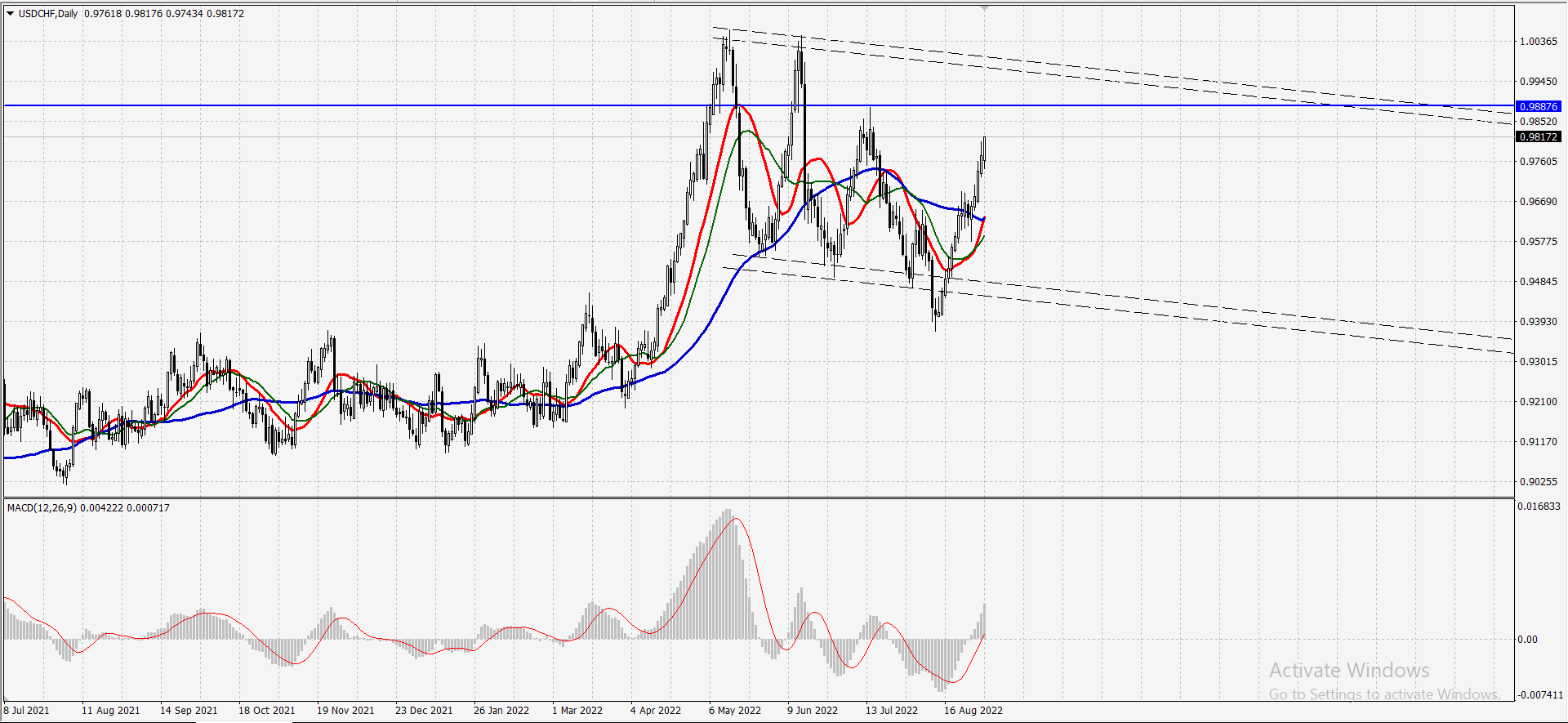The image size is (1568, 723).
Task: Select the blue 0.98876 price level tag
Action: click(1539, 106)
